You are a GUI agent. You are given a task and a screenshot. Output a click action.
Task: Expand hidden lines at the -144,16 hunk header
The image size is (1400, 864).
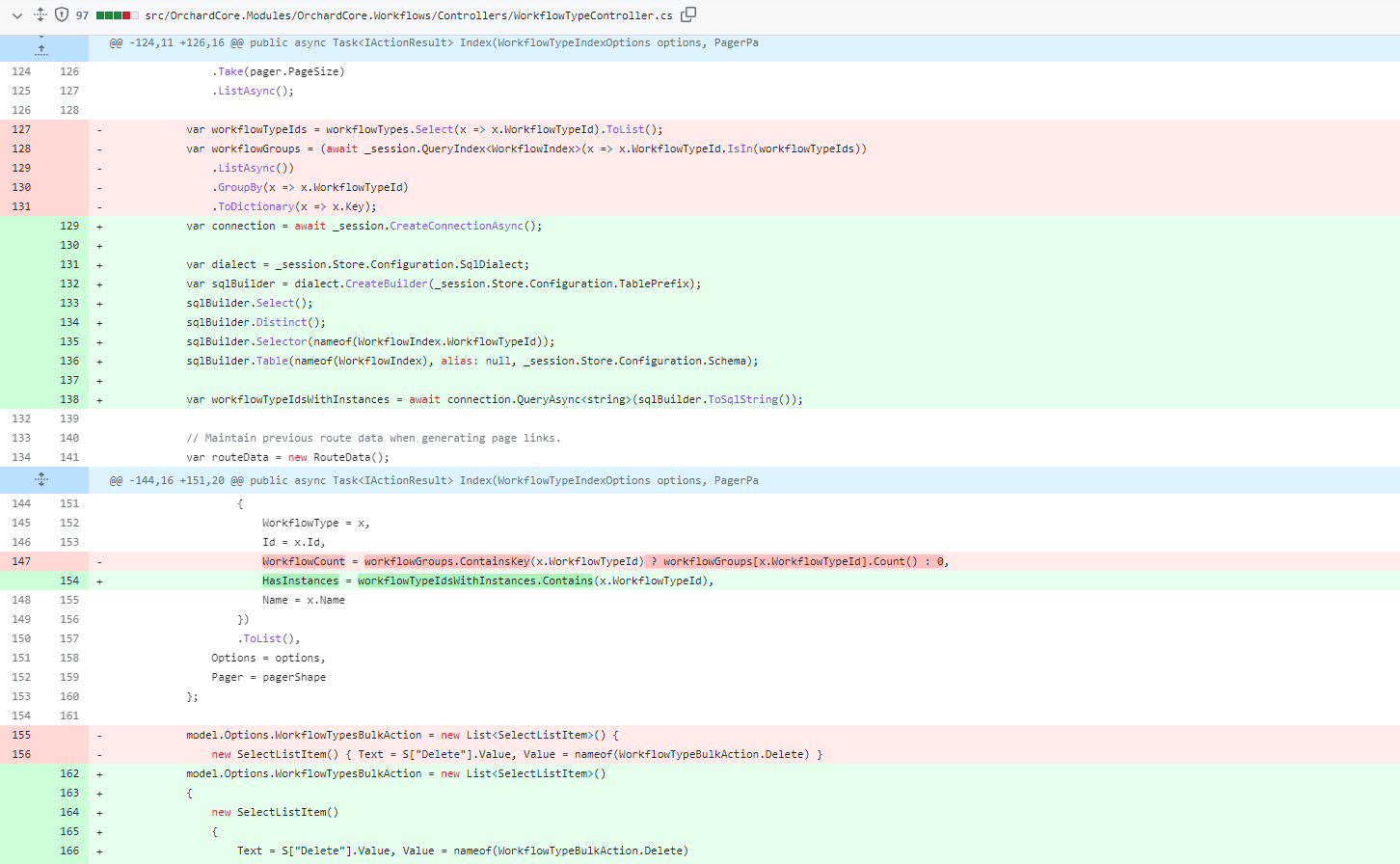pos(41,480)
